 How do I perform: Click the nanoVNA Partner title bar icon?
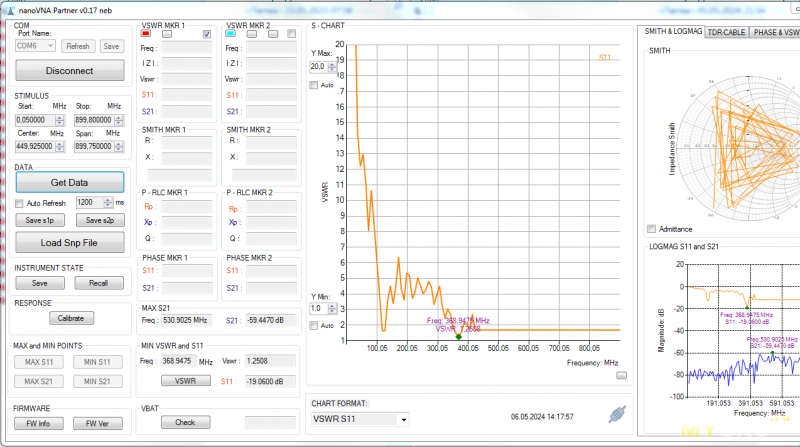[9, 9]
